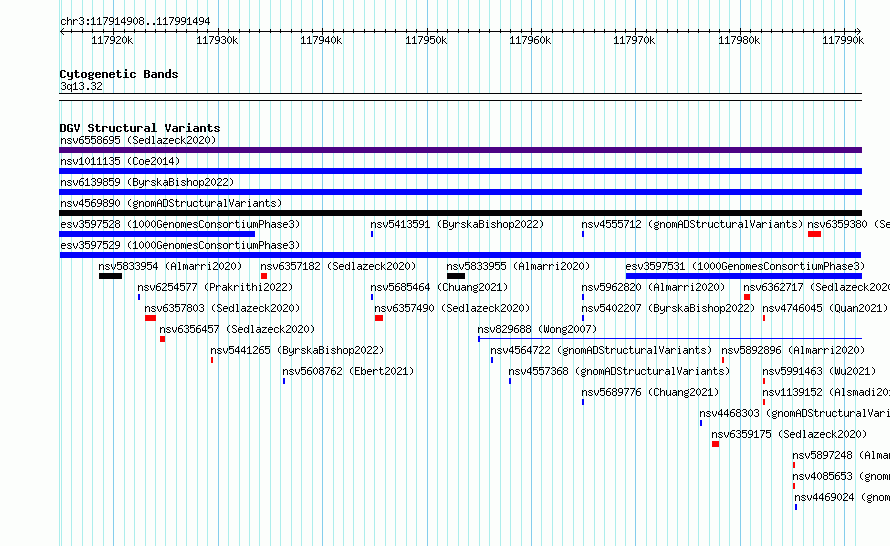The width and height of the screenshot is (890, 546).
Task: Click red marker under nsv6359175
Action: 715,444
